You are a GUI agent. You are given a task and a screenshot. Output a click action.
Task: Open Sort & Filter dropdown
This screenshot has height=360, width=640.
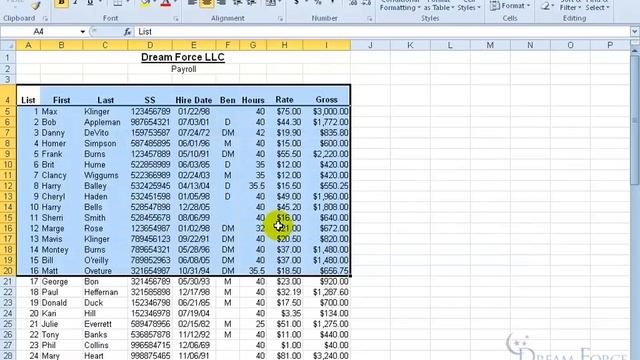570,6
